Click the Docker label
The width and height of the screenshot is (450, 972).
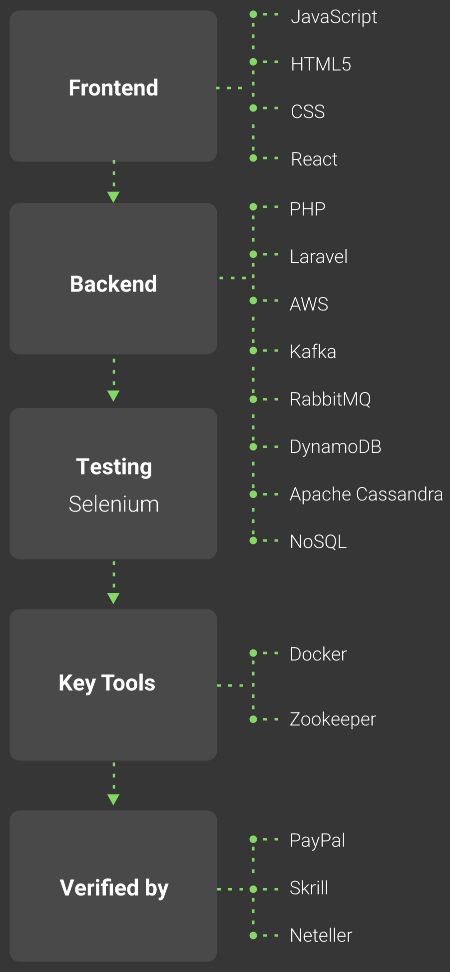pyautogui.click(x=318, y=655)
